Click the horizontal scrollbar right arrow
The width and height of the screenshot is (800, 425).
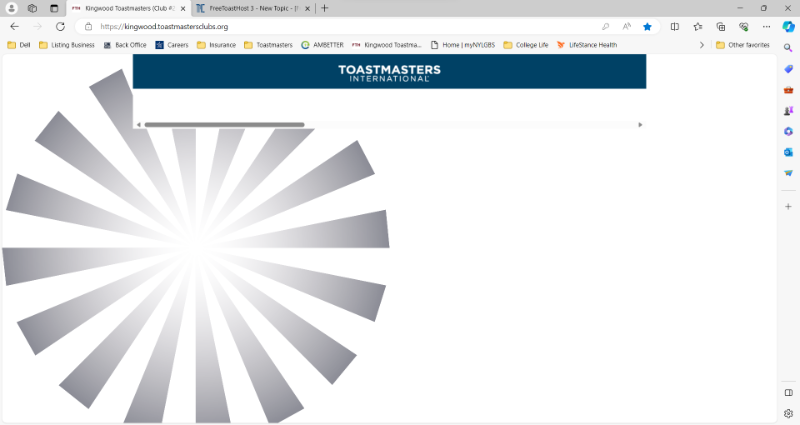click(x=640, y=125)
